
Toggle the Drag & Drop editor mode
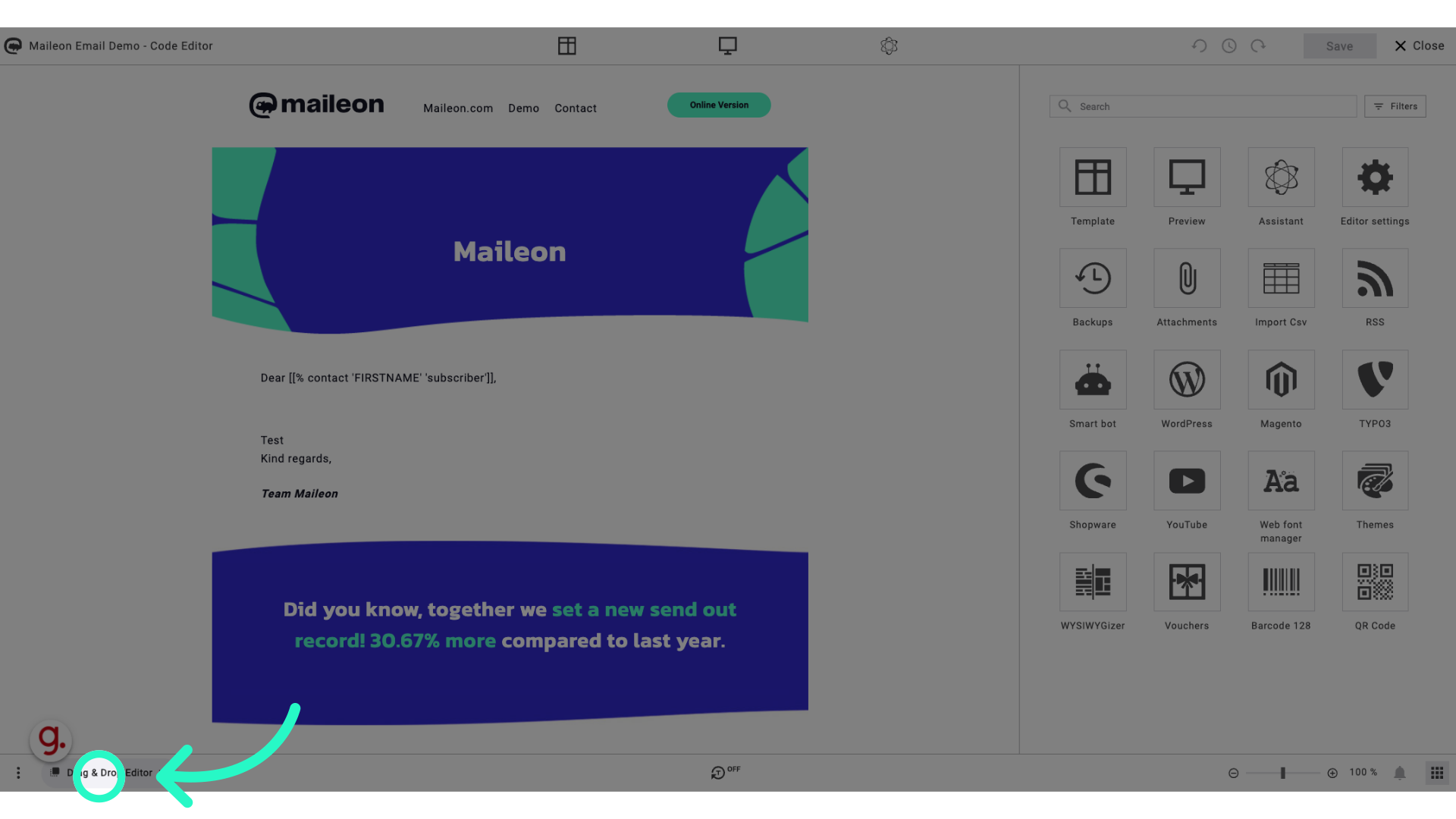coord(98,772)
